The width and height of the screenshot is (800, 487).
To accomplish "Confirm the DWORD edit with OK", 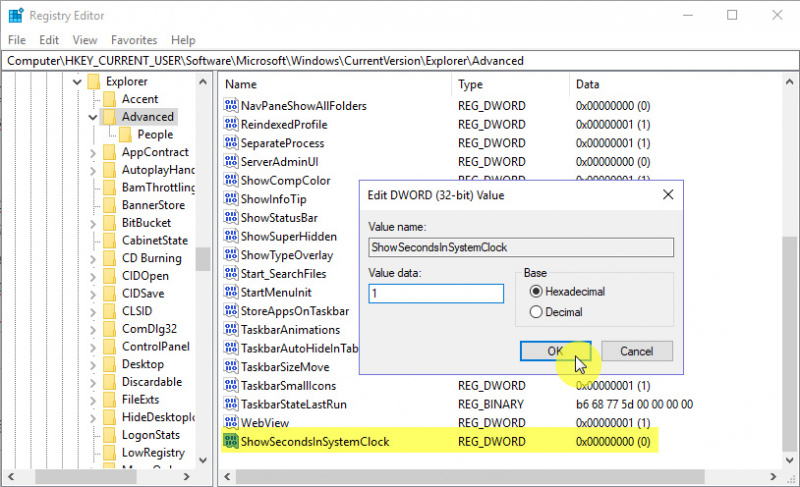I will (x=555, y=351).
